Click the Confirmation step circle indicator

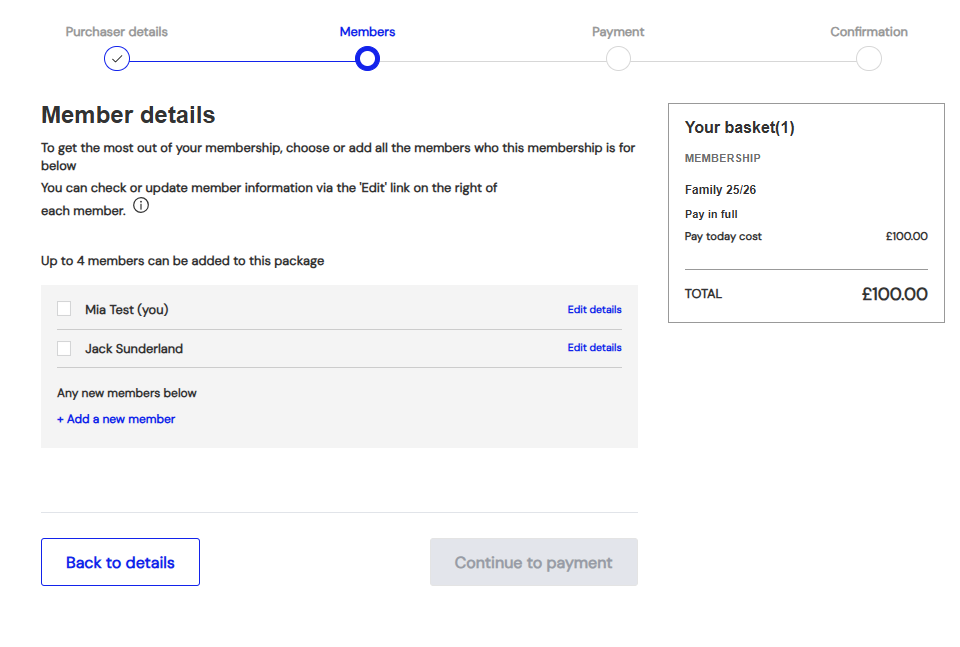point(869,59)
